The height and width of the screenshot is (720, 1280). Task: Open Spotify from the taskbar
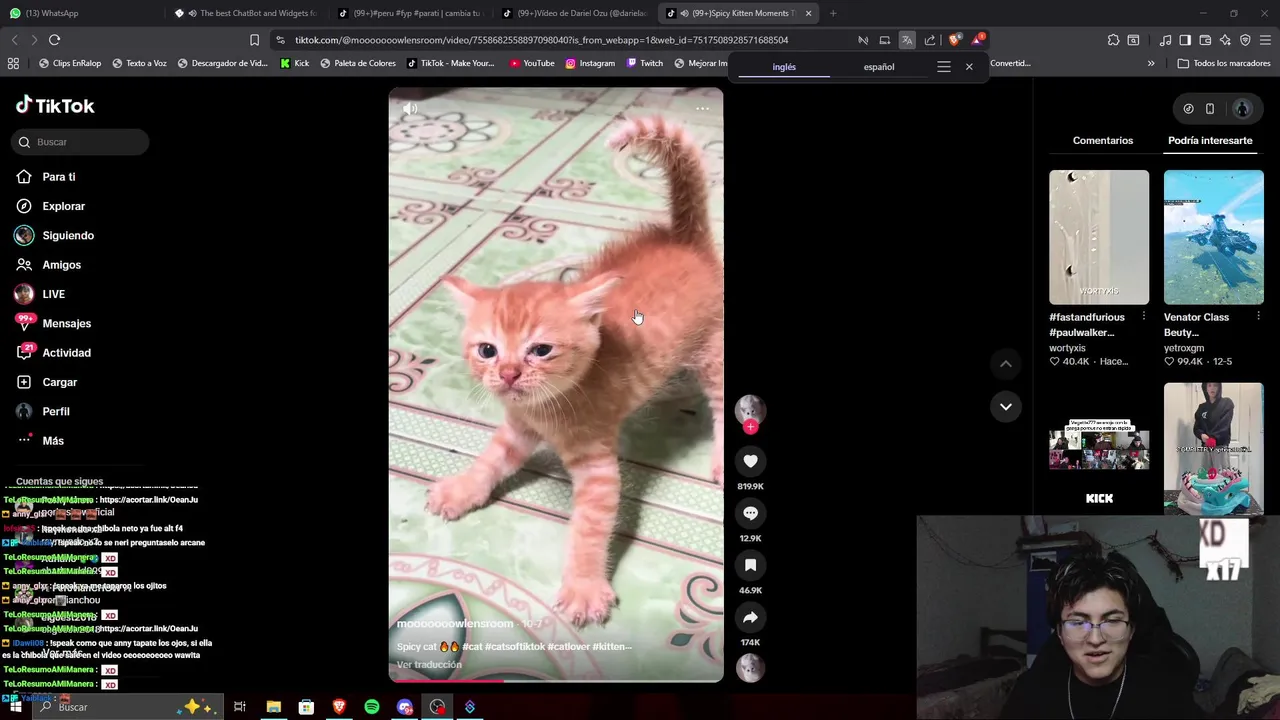click(372, 707)
